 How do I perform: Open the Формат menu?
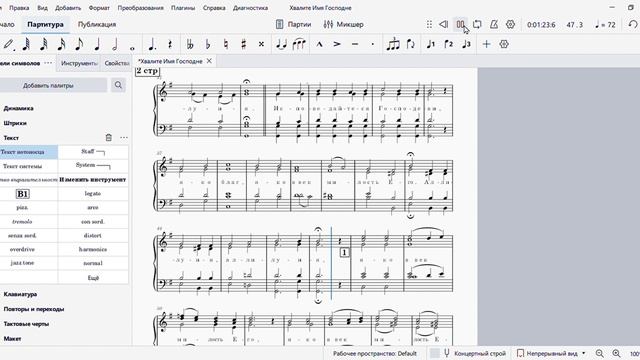(99, 8)
